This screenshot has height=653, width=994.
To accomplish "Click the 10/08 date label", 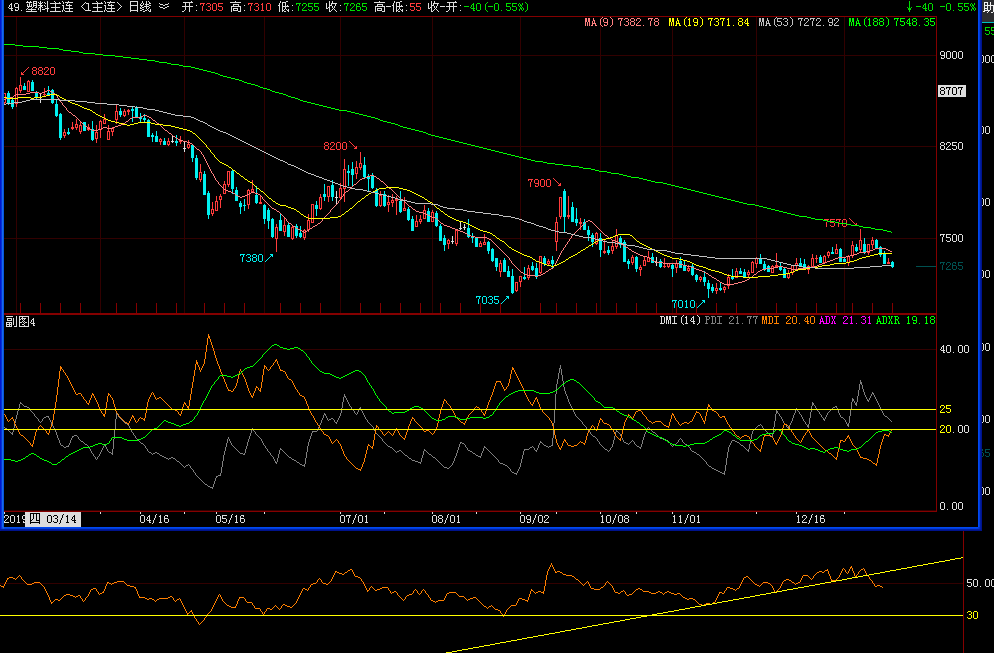I will click(x=614, y=519).
